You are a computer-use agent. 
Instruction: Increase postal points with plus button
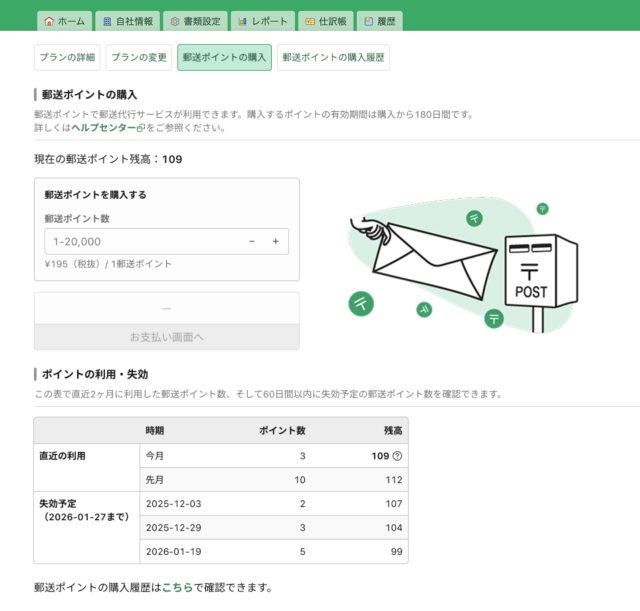pos(275,241)
